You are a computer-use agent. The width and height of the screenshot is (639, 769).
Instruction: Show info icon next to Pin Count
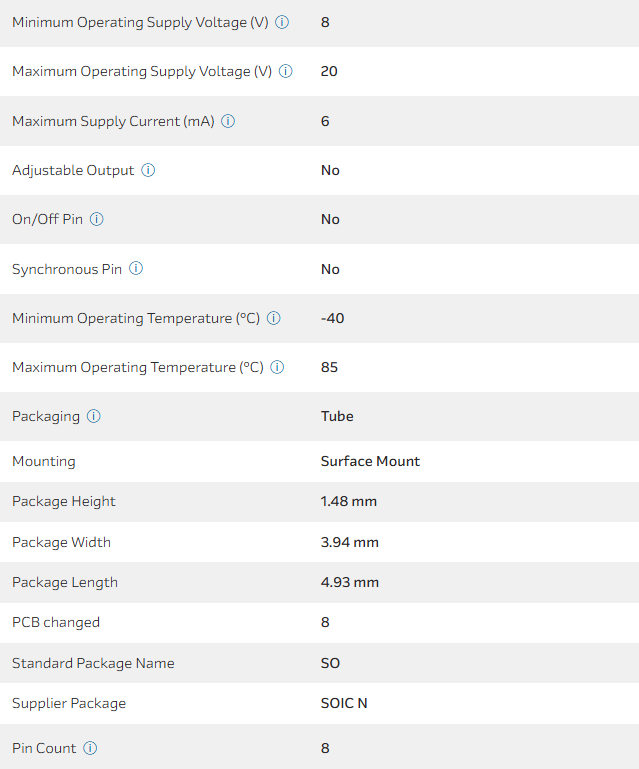(x=90, y=748)
